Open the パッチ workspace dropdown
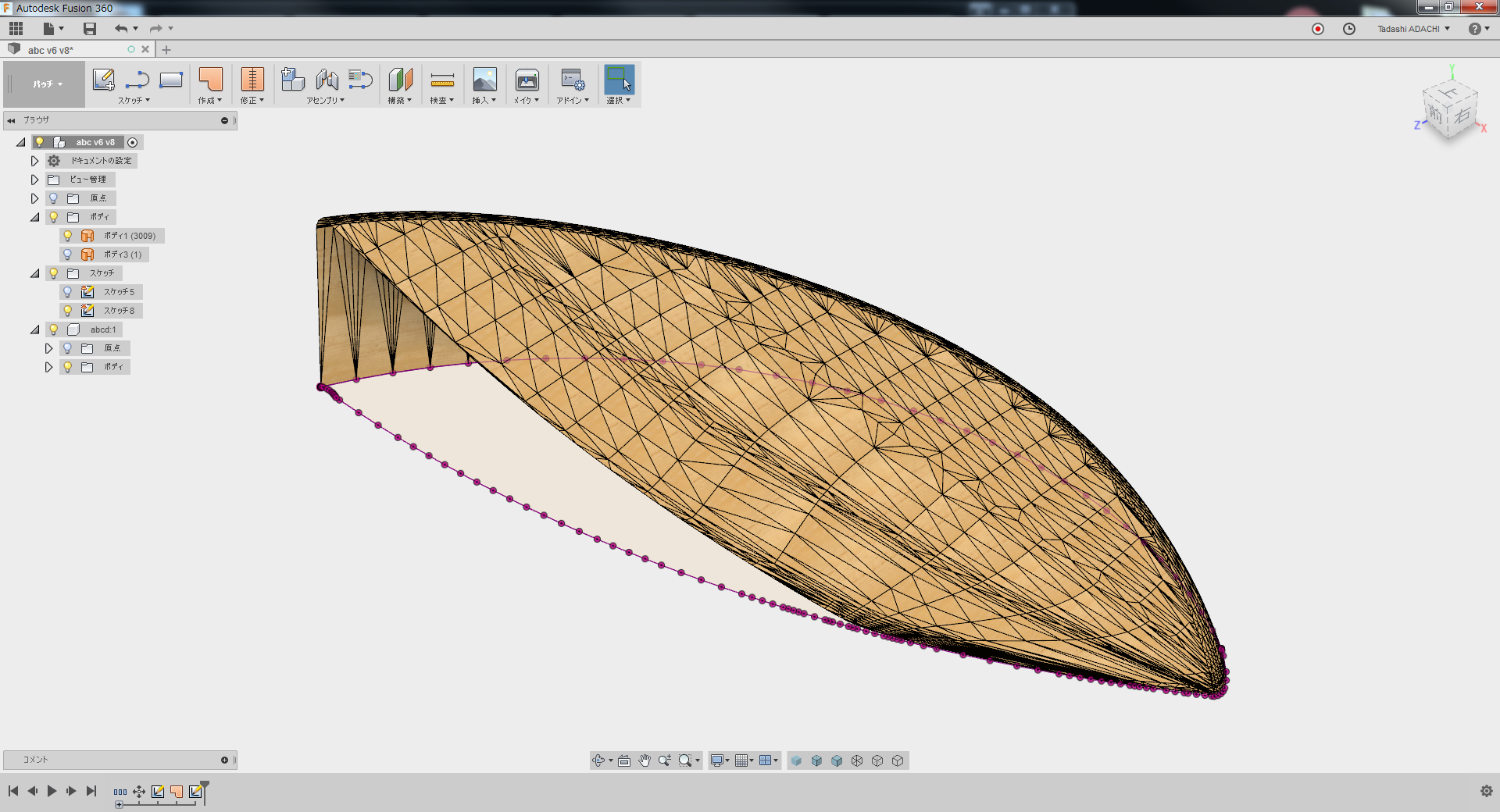This screenshot has height=812, width=1500. coord(46,84)
